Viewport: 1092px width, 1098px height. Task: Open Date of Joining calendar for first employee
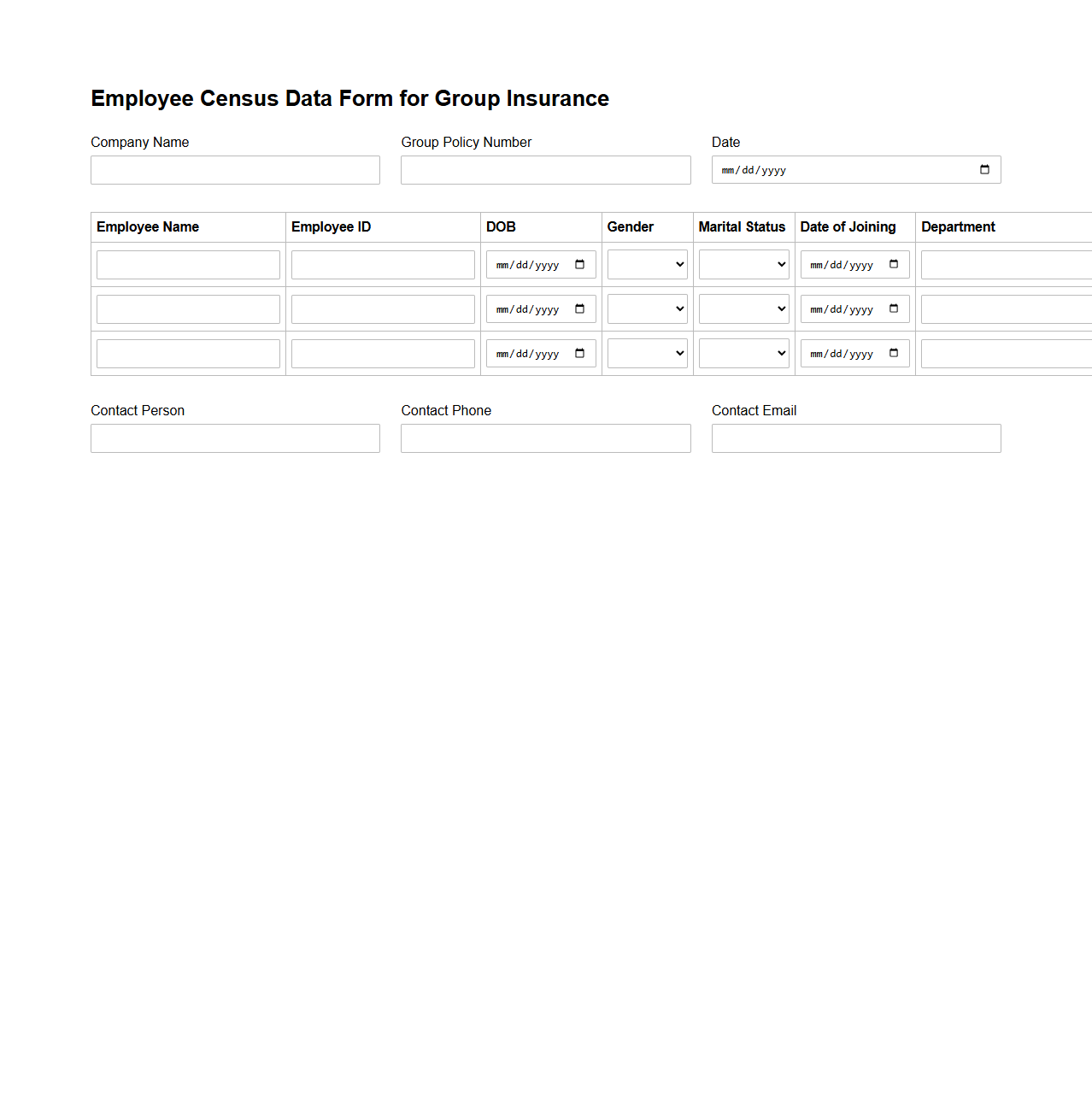[x=894, y=264]
